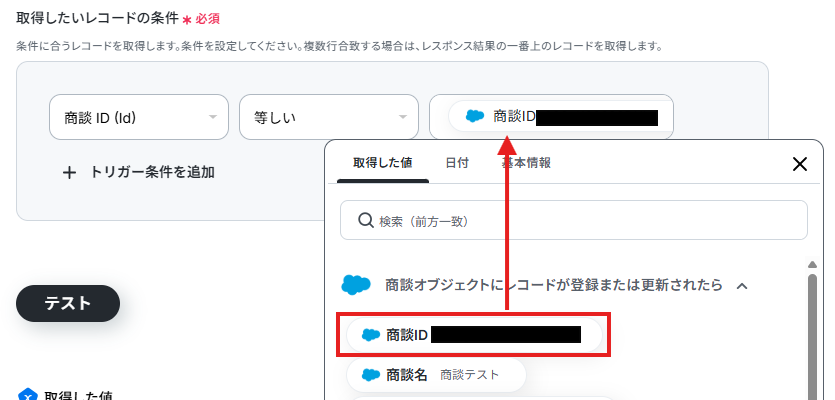Open the 商談 ID (Id) field dropdown
The height and width of the screenshot is (400, 835).
[x=138, y=117]
